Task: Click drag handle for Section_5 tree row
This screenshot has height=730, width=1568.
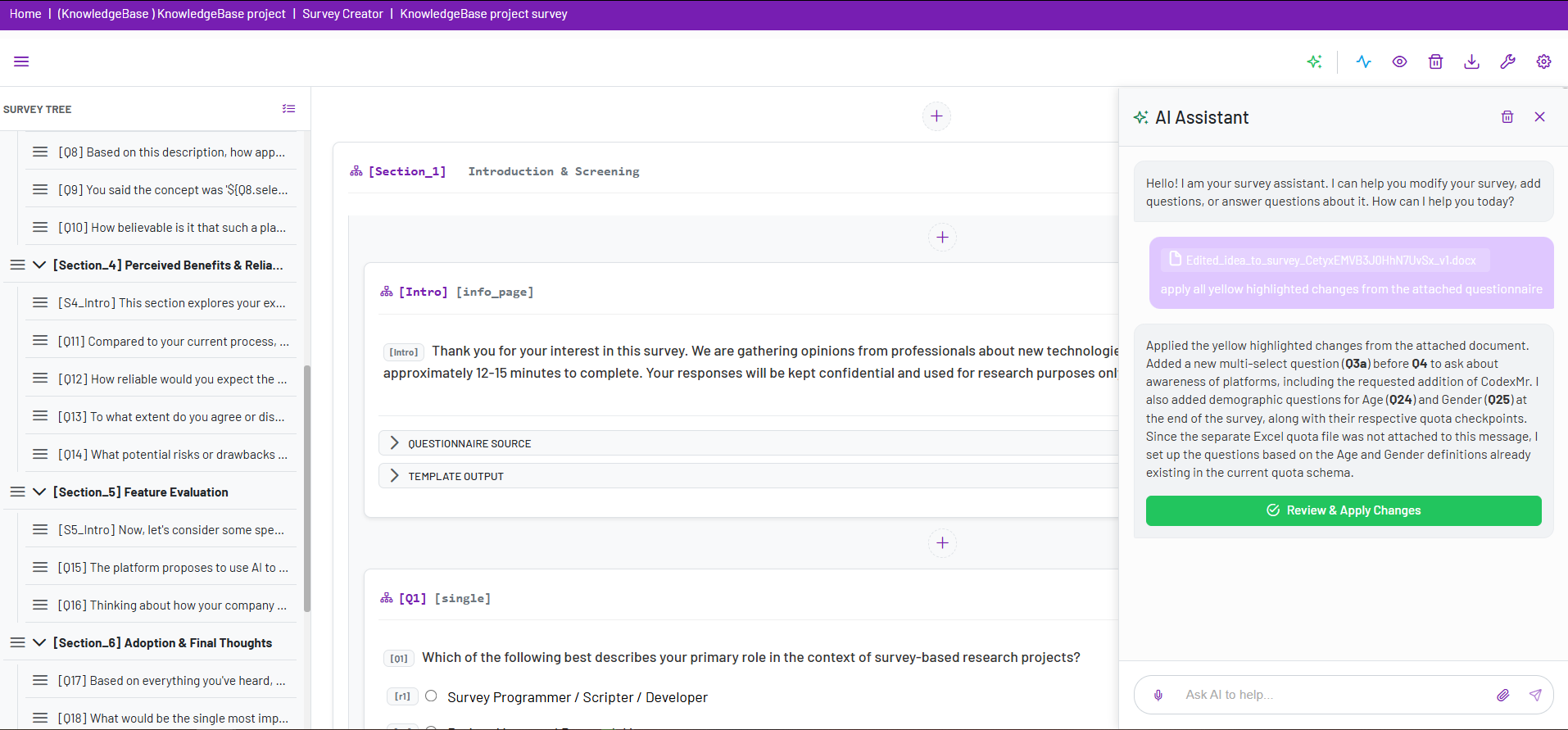Action: pos(17,492)
